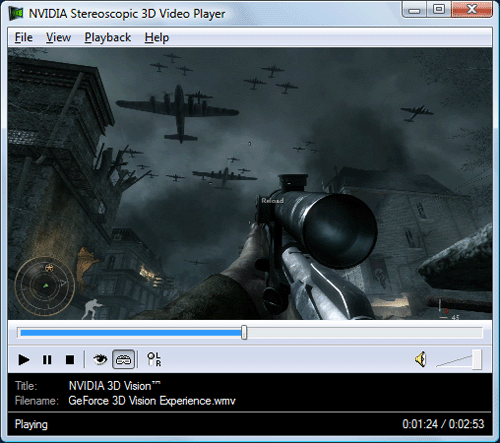Toggle the stereoscopic 3D glasses mode
500x443 pixels.
pyautogui.click(x=123, y=359)
